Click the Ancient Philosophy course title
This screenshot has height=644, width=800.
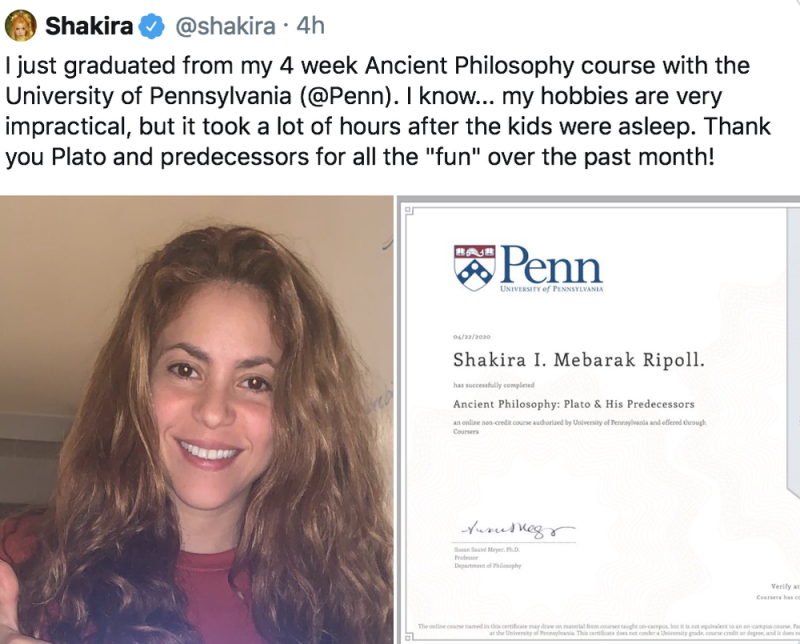[573, 404]
